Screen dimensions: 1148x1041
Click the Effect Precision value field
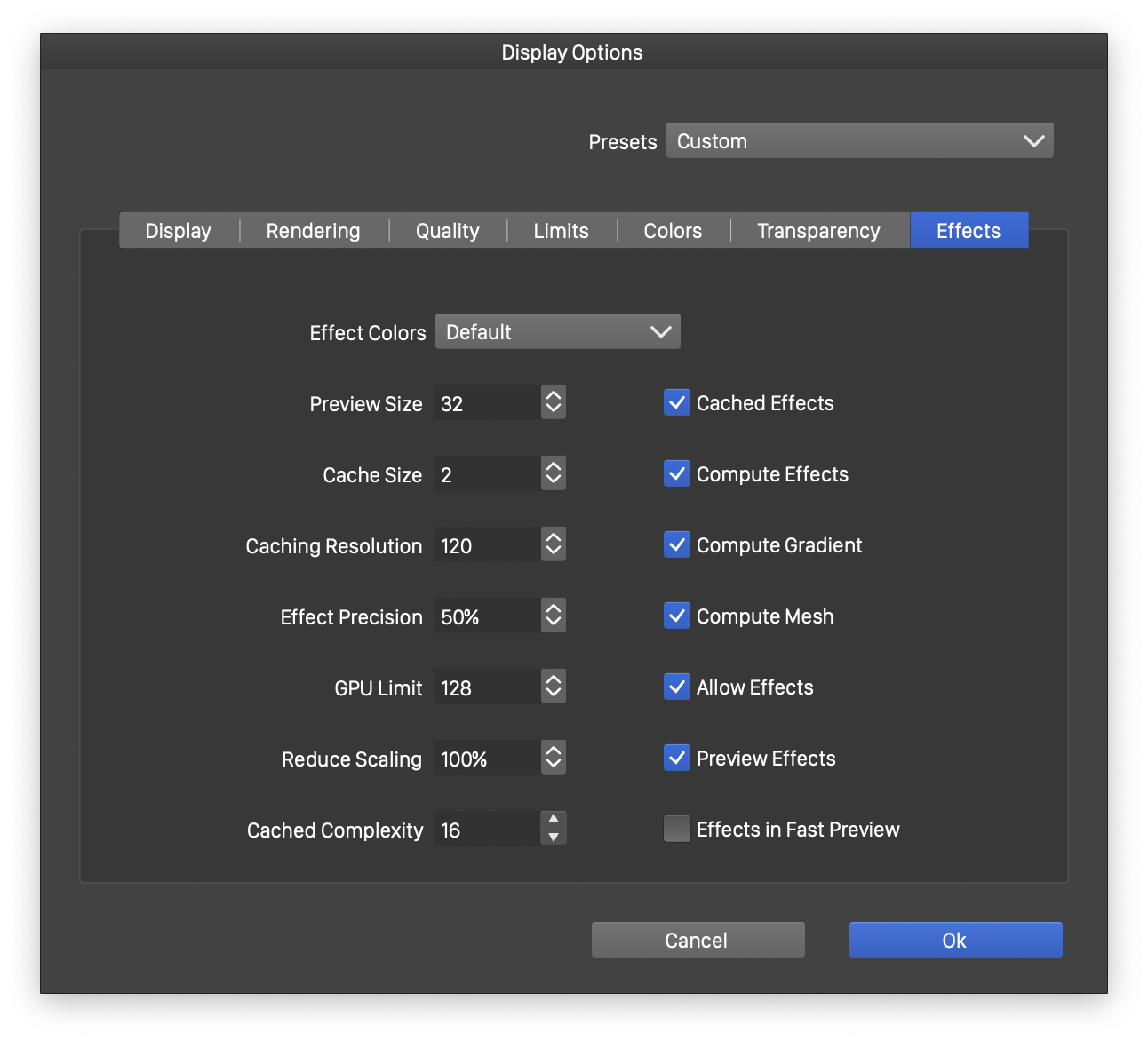tap(487, 616)
